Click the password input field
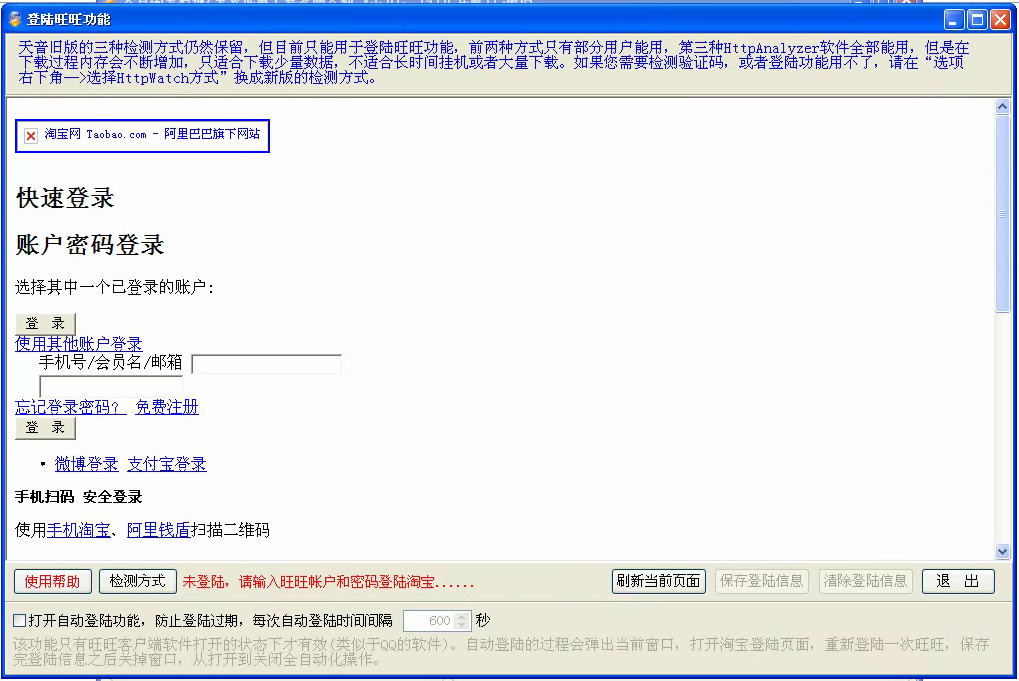This screenshot has width=1019, height=681. pyautogui.click(x=111, y=386)
